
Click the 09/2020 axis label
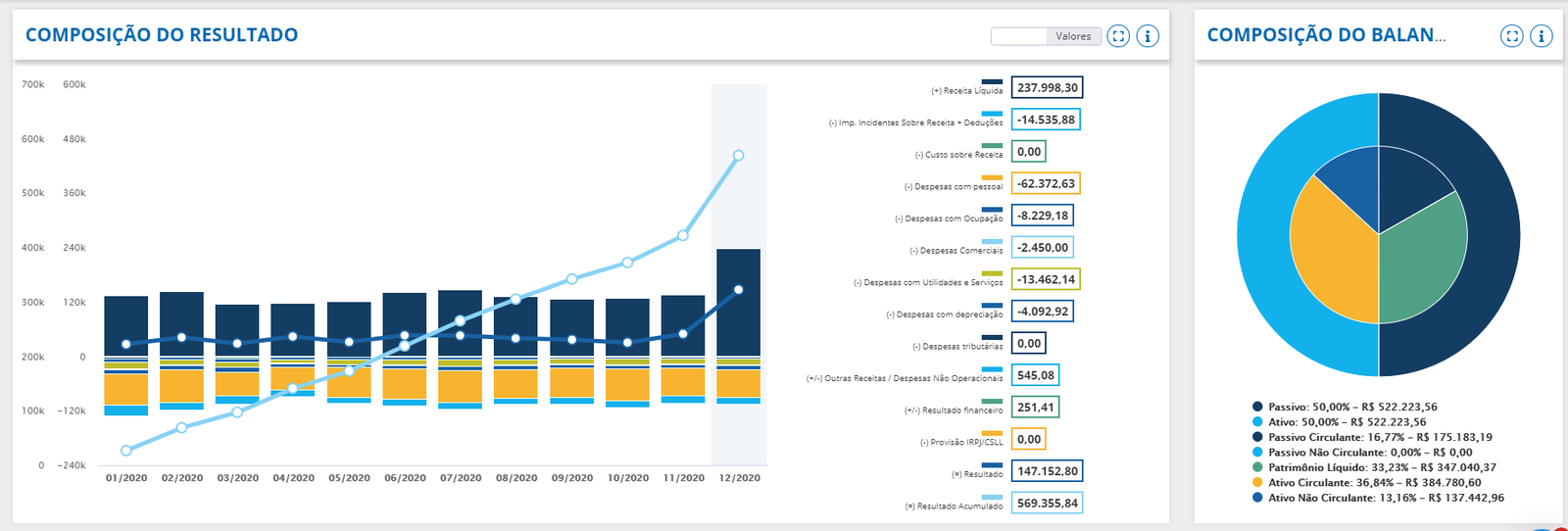click(x=572, y=478)
